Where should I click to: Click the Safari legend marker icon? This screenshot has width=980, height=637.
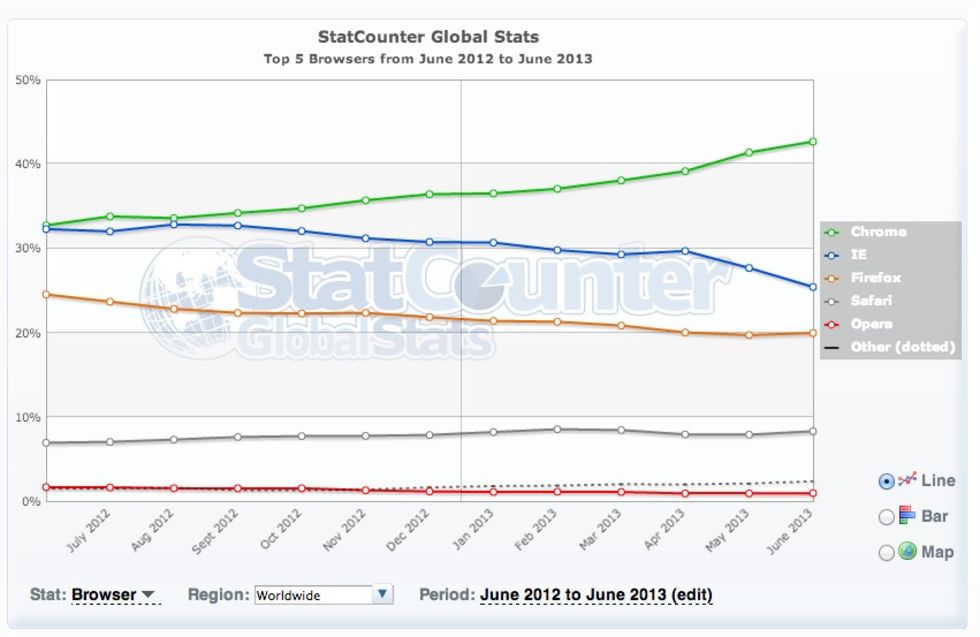pos(832,301)
